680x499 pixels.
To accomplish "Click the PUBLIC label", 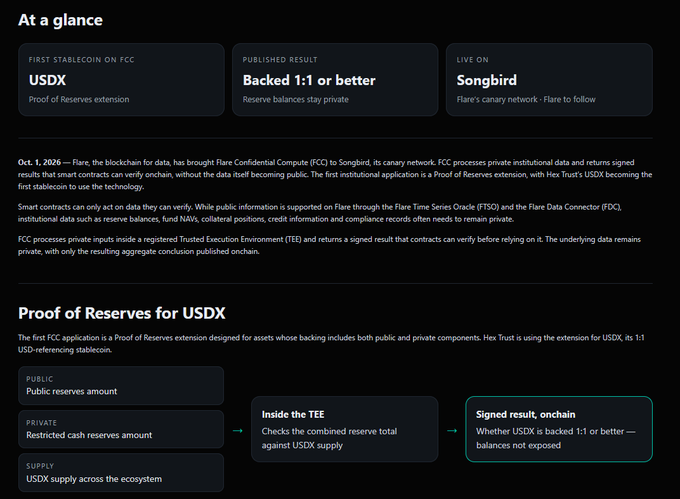I will coord(39,379).
